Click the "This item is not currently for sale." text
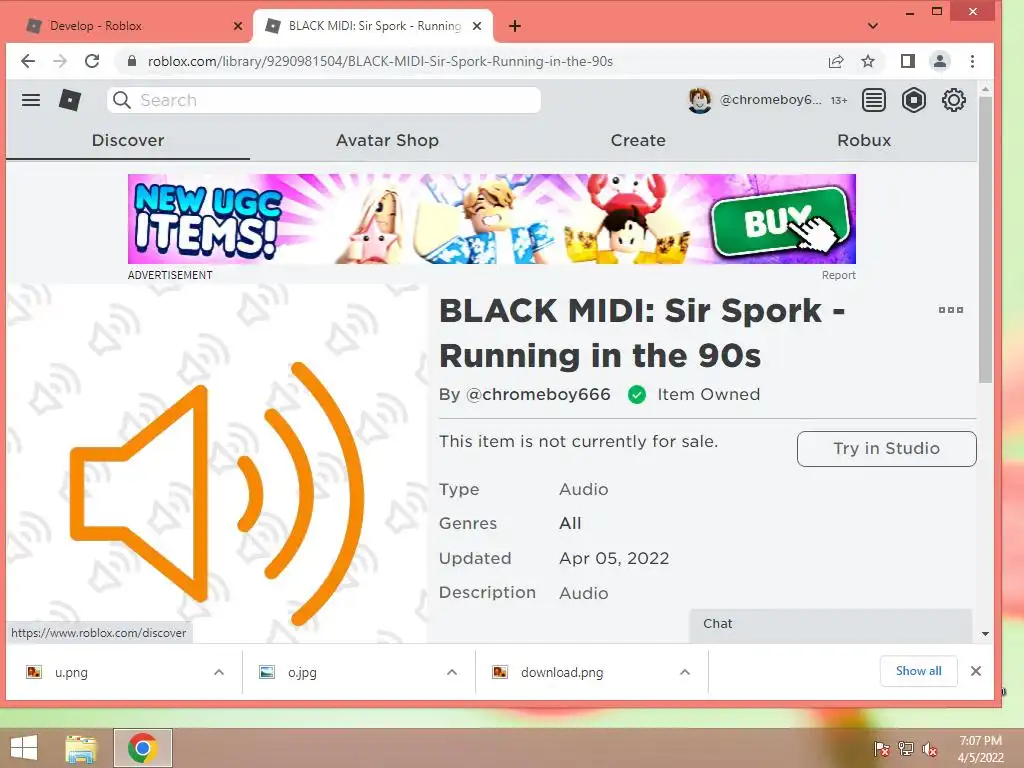 click(x=579, y=441)
